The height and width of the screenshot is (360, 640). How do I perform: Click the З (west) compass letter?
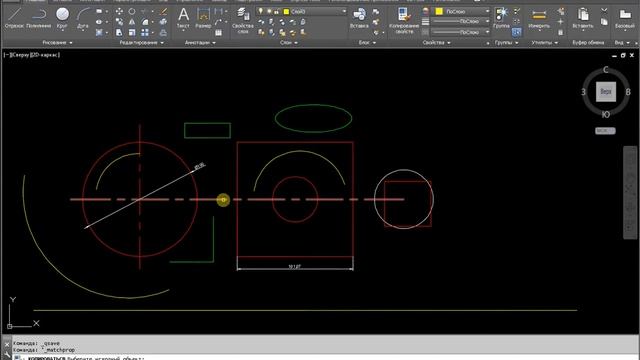(583, 92)
